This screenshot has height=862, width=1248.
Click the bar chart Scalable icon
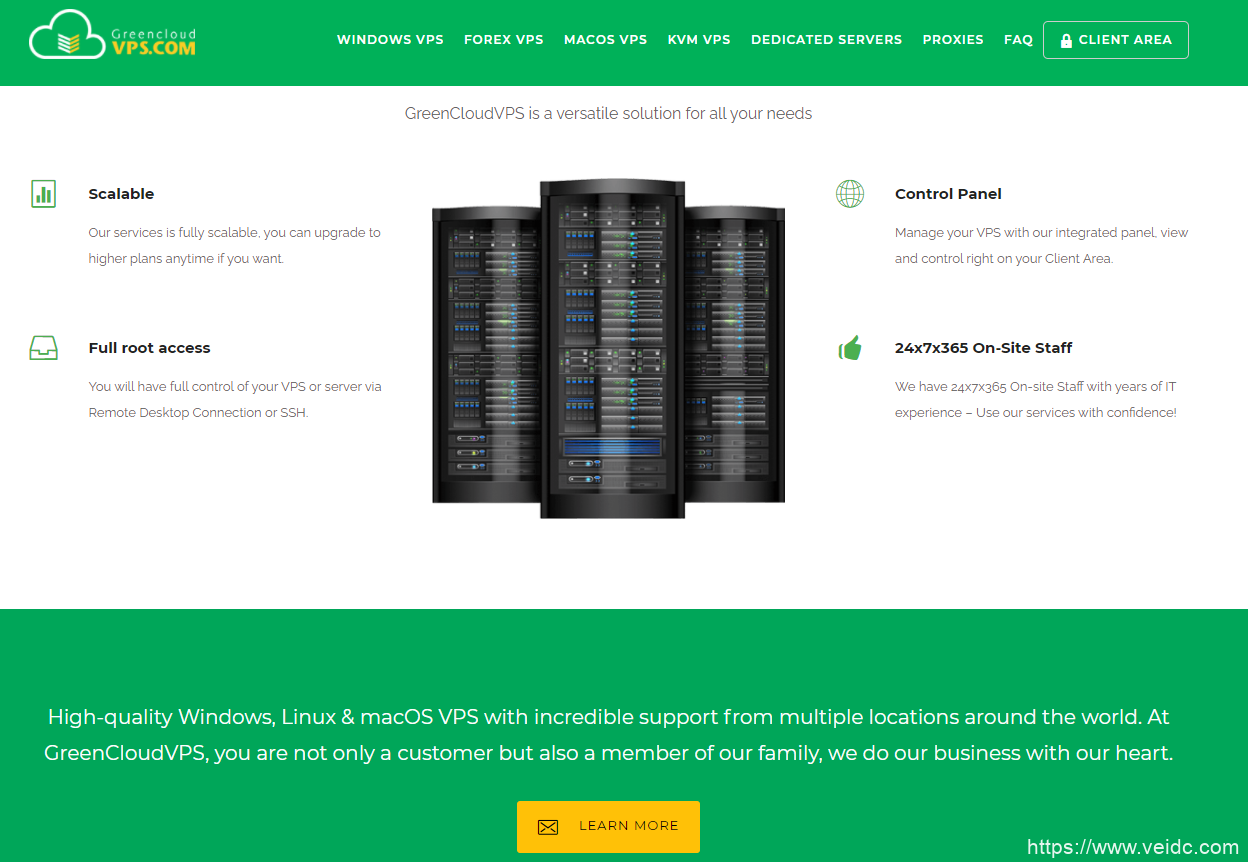pos(43,194)
